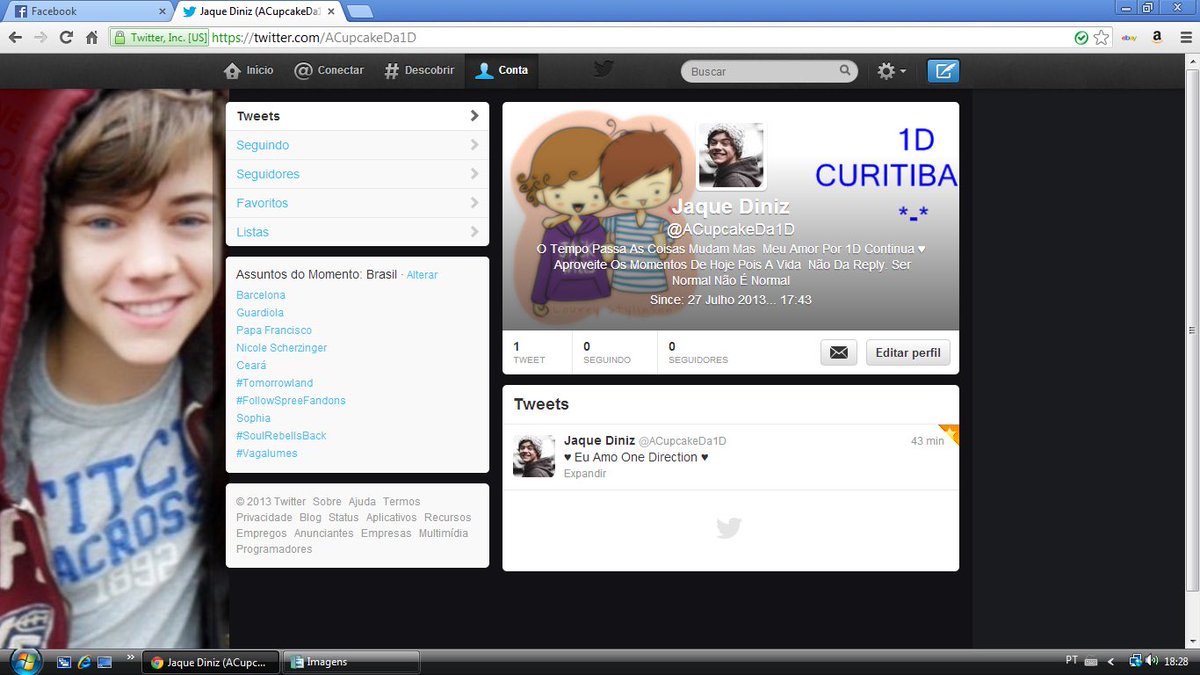Open the Conectar tab

click(x=329, y=70)
